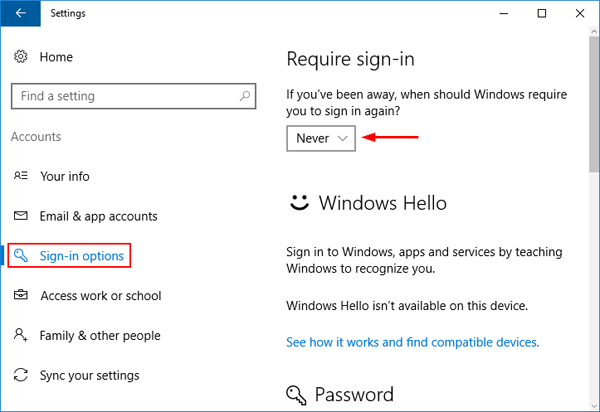Screen dimensions: 600x412
Task: Navigate to Family & other people
Action: click(100, 336)
